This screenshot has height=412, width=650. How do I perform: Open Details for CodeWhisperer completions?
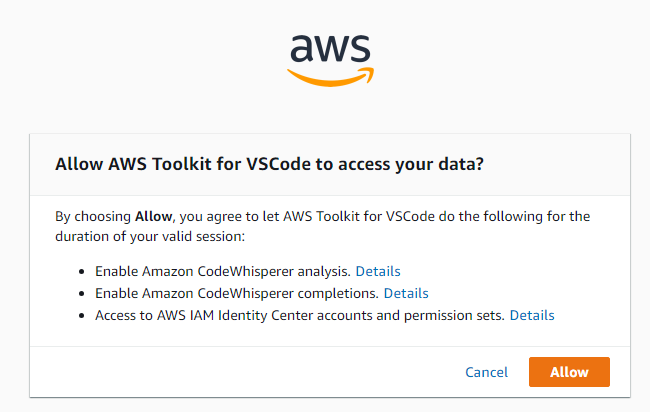click(406, 293)
